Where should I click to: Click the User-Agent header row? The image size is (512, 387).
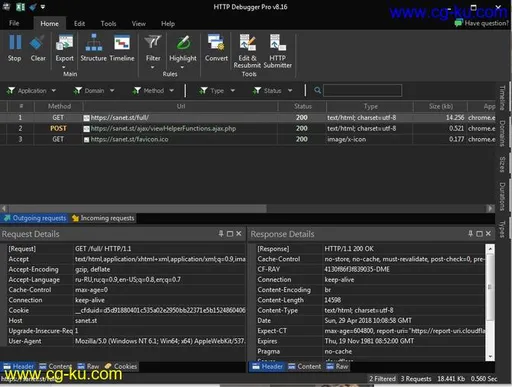(126, 341)
